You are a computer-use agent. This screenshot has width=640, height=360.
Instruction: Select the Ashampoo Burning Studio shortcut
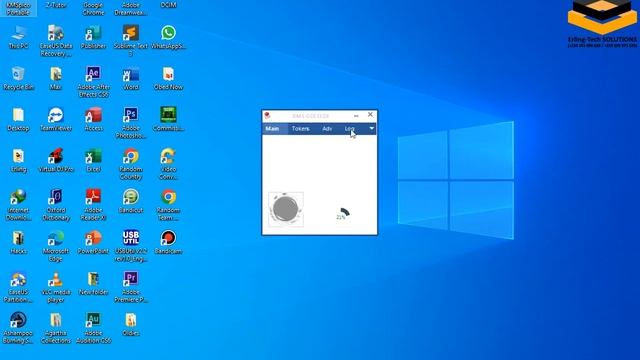[18, 329]
